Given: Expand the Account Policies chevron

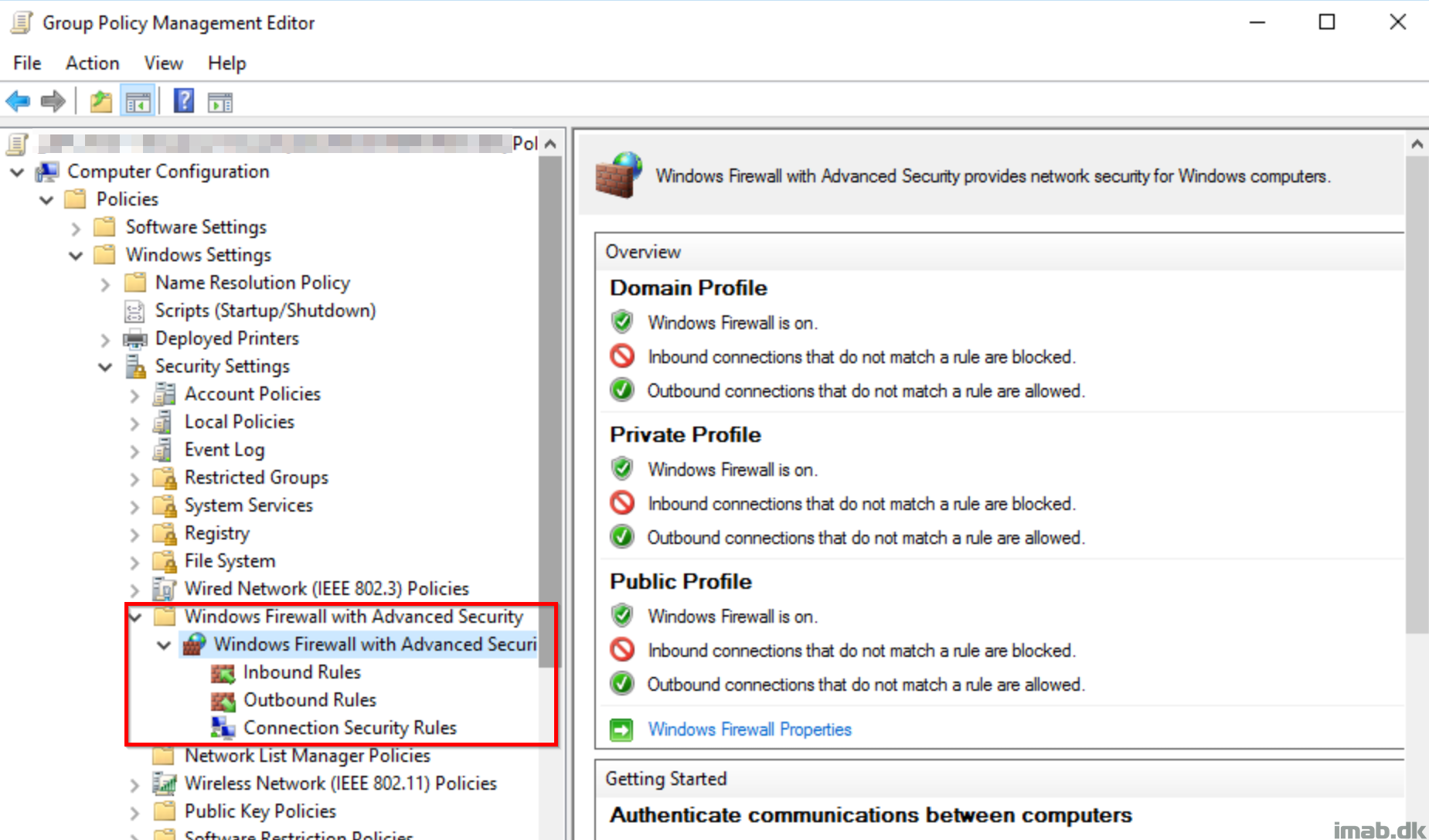Looking at the screenshot, I should 134,395.
